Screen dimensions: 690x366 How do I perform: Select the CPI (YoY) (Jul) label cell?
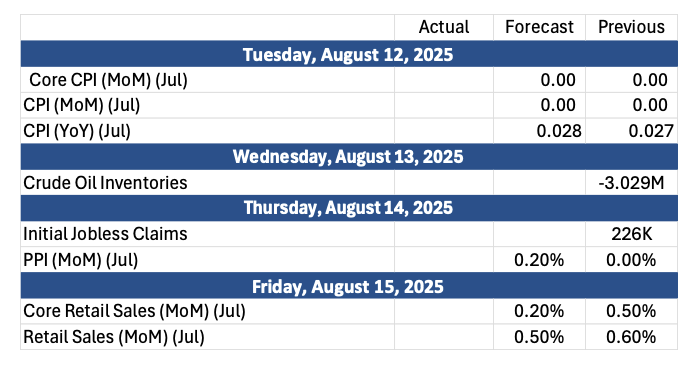(207, 131)
